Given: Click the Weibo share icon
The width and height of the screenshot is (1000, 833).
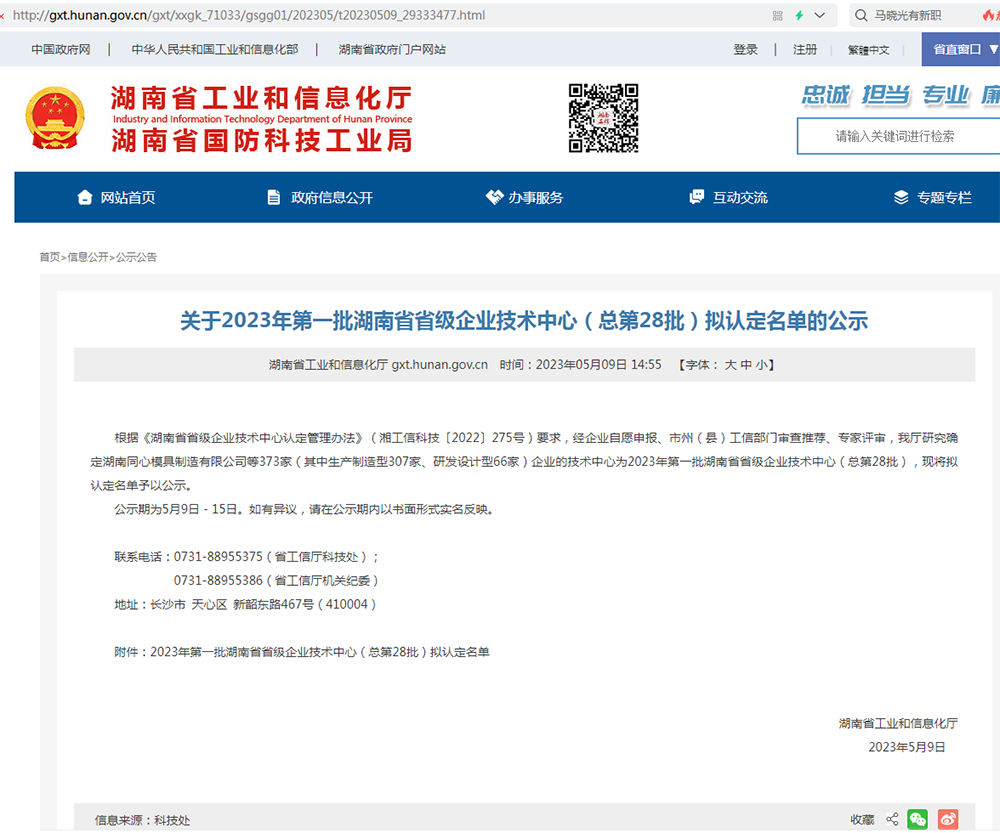Looking at the screenshot, I should click(x=946, y=819).
